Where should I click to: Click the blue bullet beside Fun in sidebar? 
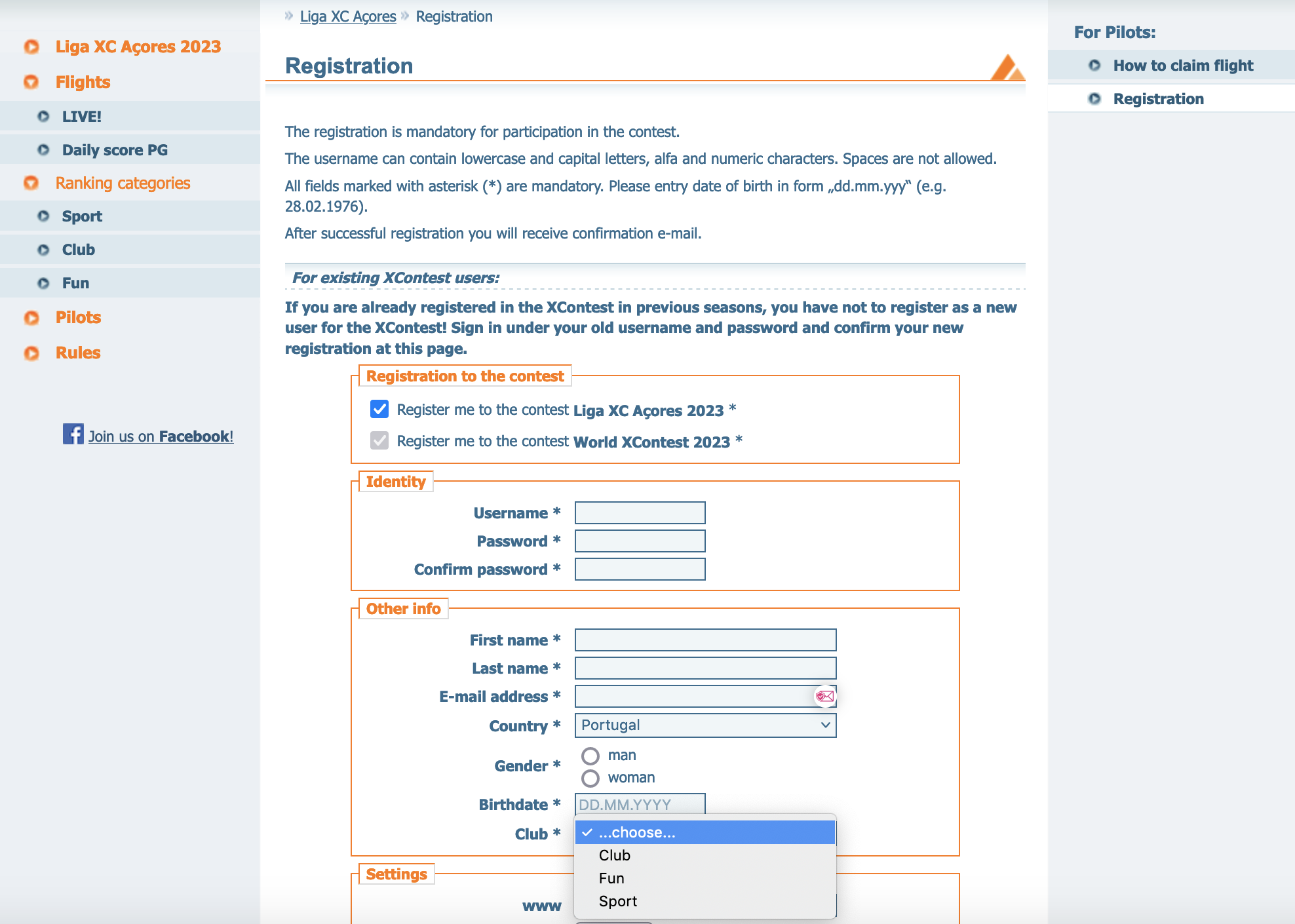(x=43, y=283)
